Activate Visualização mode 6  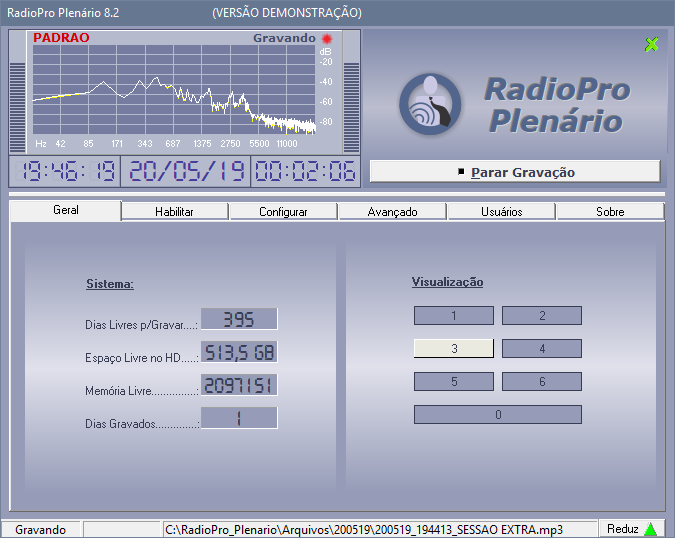542,382
